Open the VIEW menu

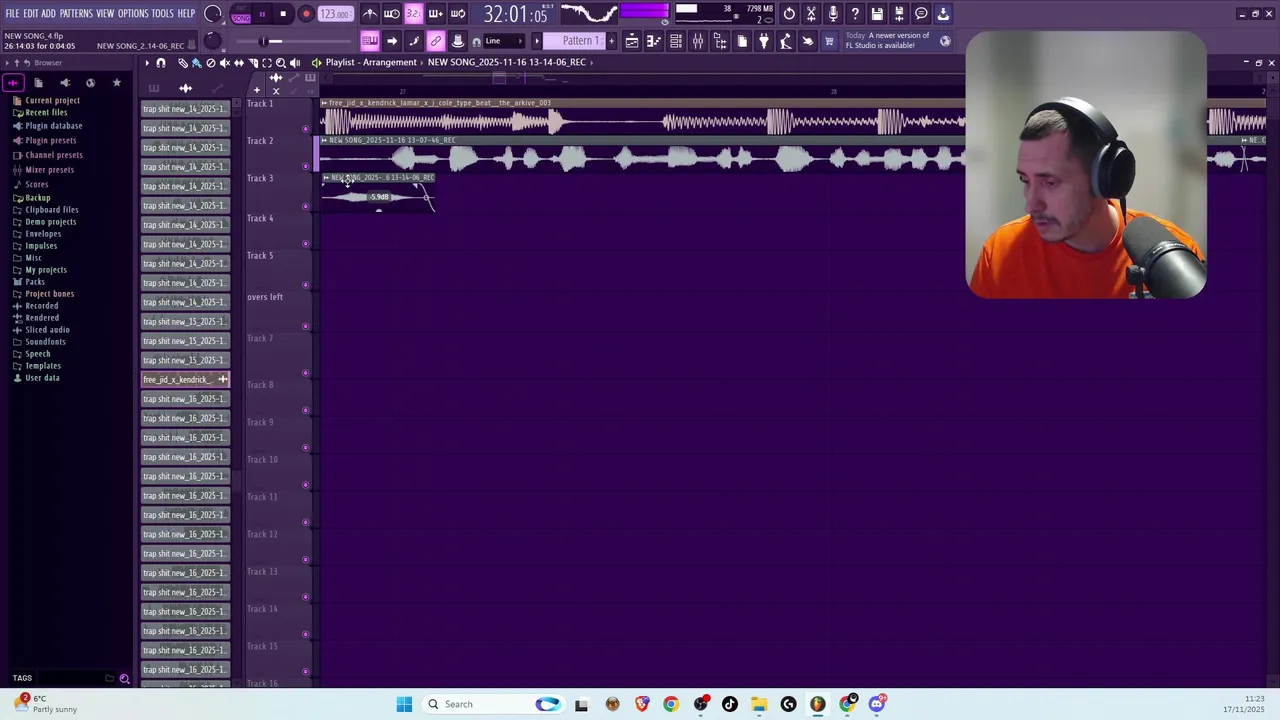coord(105,14)
